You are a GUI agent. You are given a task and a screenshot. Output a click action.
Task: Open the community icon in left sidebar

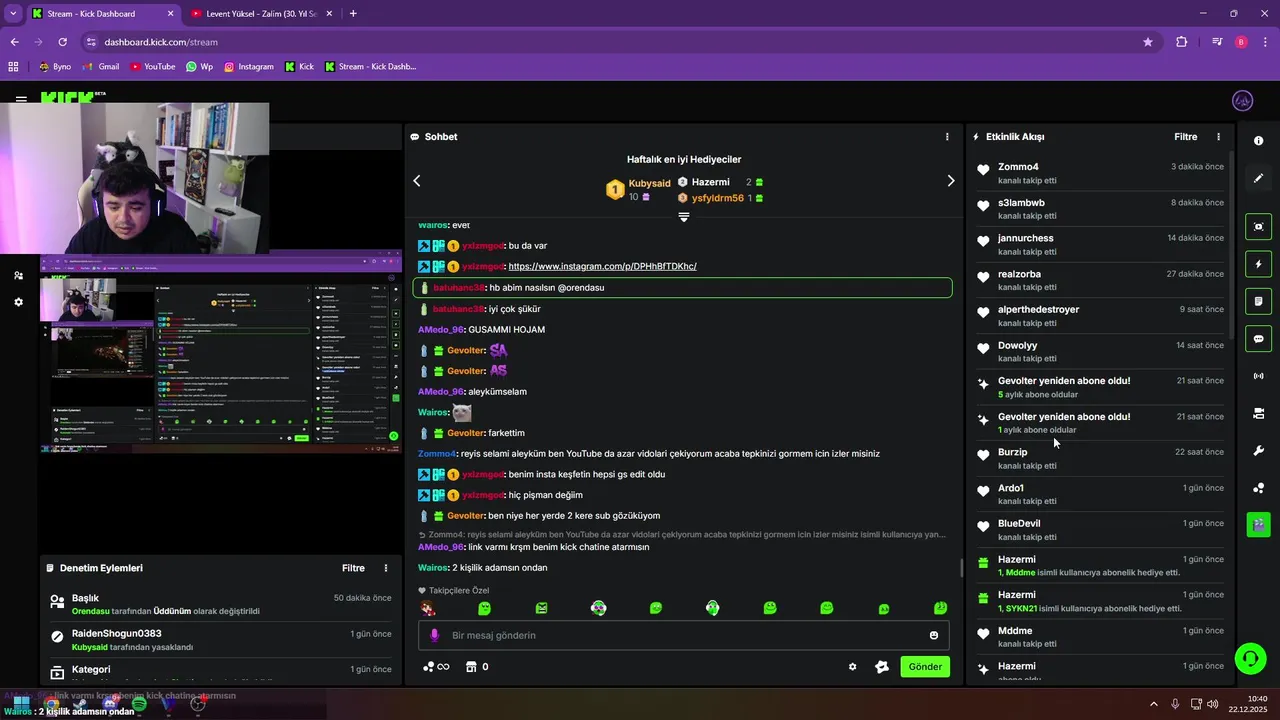point(18,275)
